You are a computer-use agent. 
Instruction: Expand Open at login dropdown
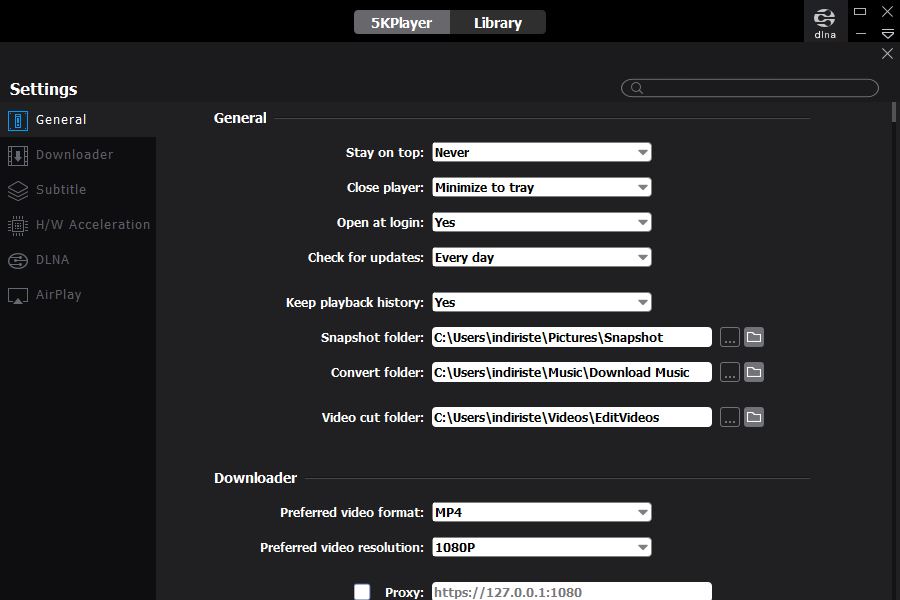[541, 223]
